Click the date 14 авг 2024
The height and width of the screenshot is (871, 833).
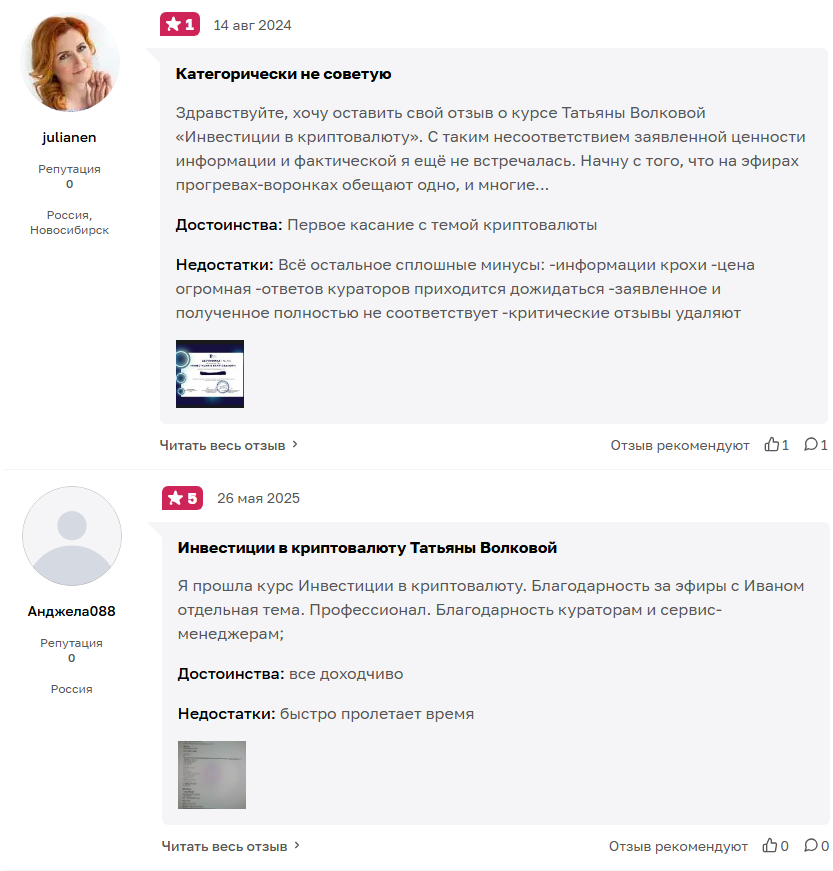coord(252,26)
